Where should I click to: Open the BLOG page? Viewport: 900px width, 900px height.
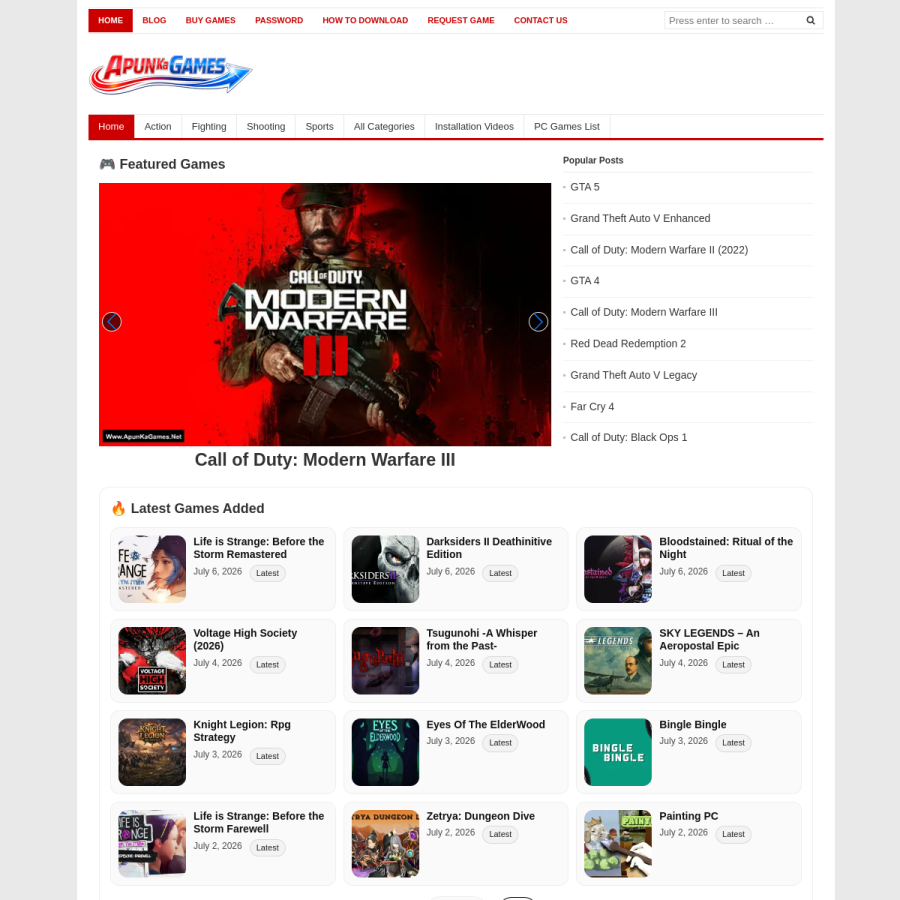[154, 21]
